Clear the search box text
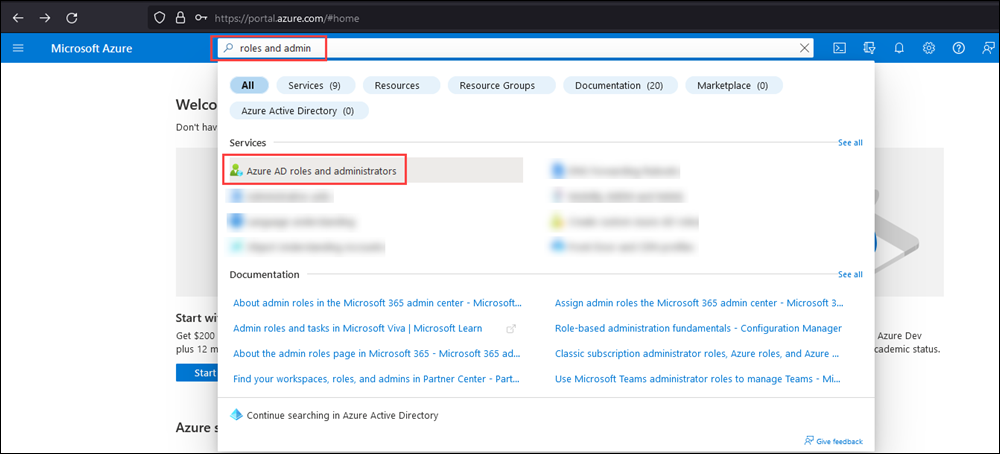Screen dimensions: 1000x454 [805, 48]
